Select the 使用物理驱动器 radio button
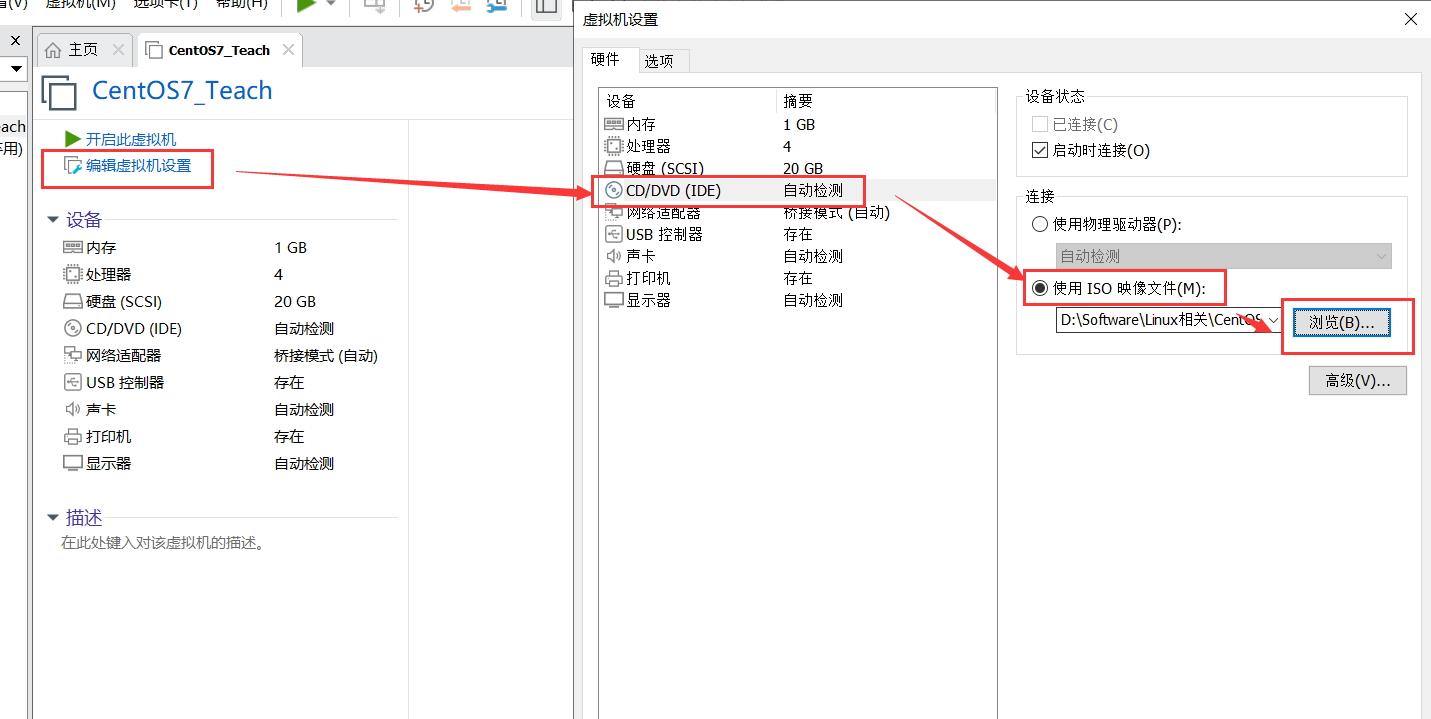 (x=1040, y=225)
